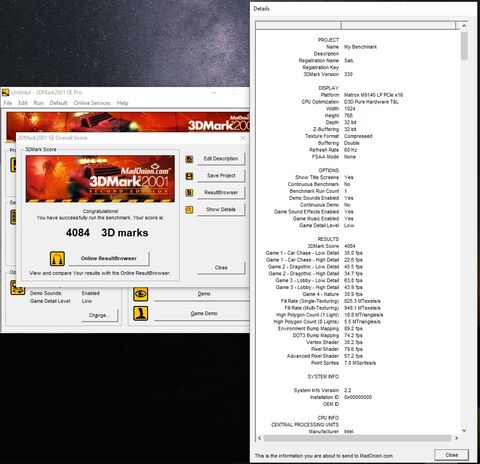Click the Edit Description icon
The image size is (480, 464).
click(x=189, y=159)
